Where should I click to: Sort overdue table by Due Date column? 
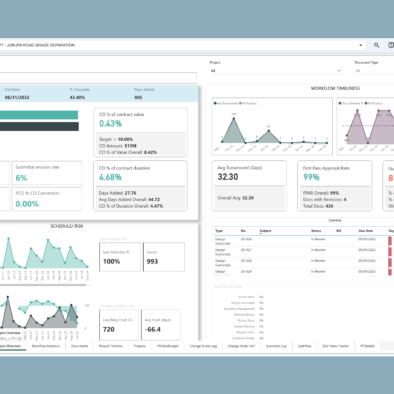pos(366,231)
